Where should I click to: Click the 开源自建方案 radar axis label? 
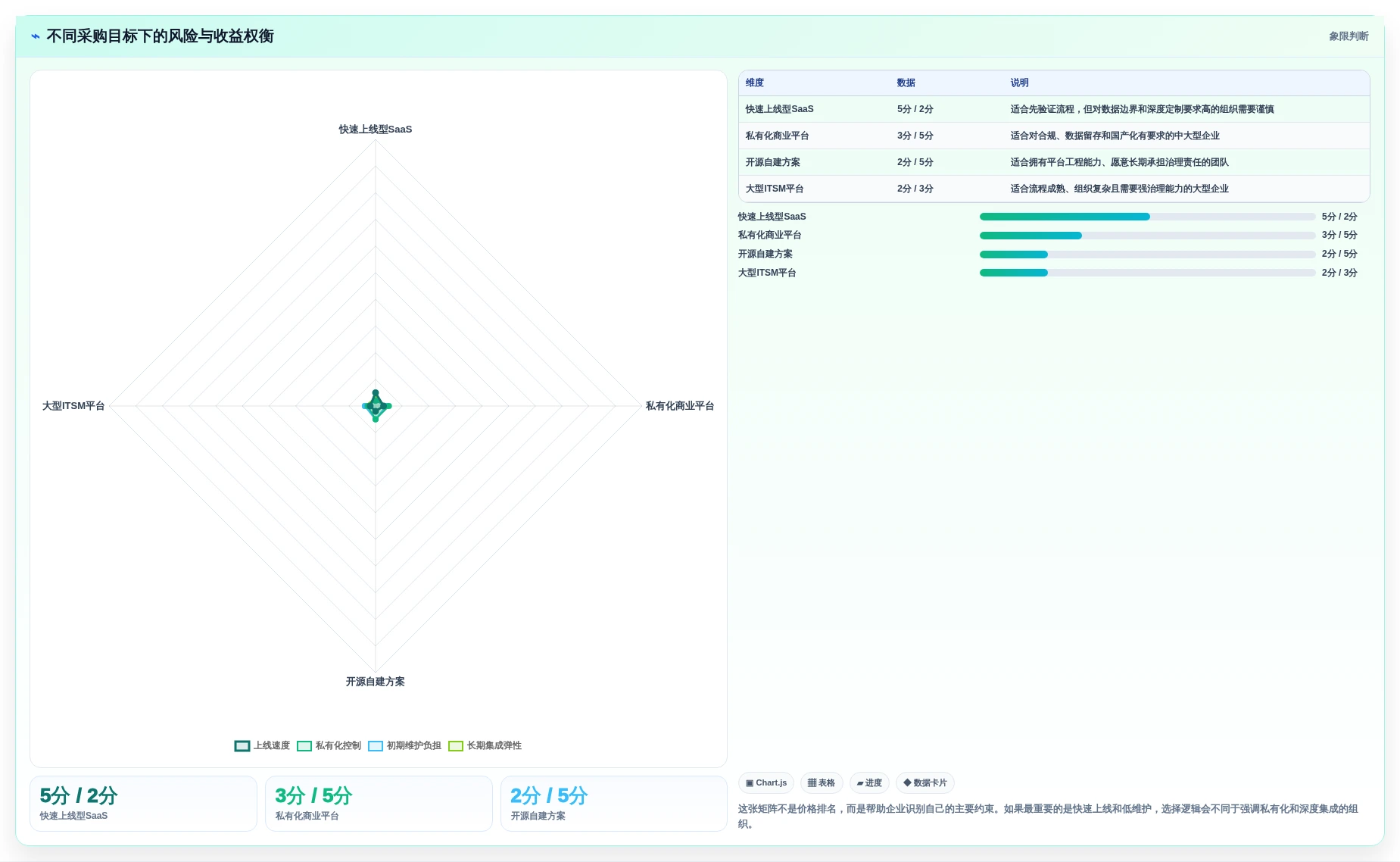[x=376, y=682]
